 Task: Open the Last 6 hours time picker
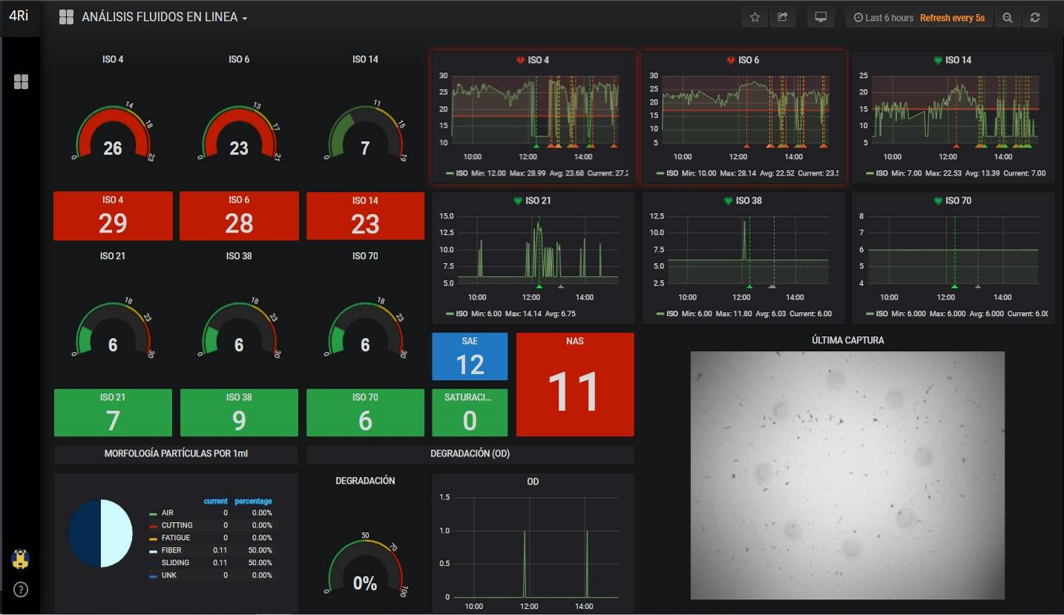(x=882, y=18)
